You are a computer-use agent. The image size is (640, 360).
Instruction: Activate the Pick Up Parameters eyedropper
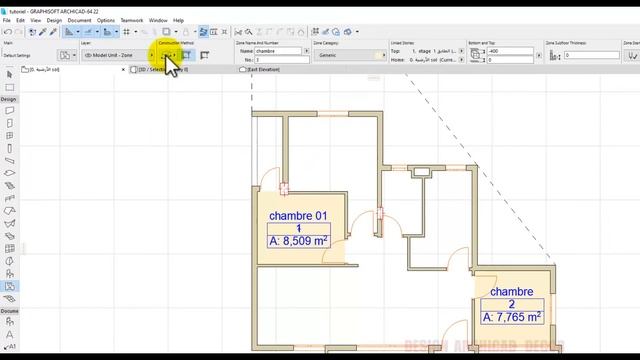[42, 32]
